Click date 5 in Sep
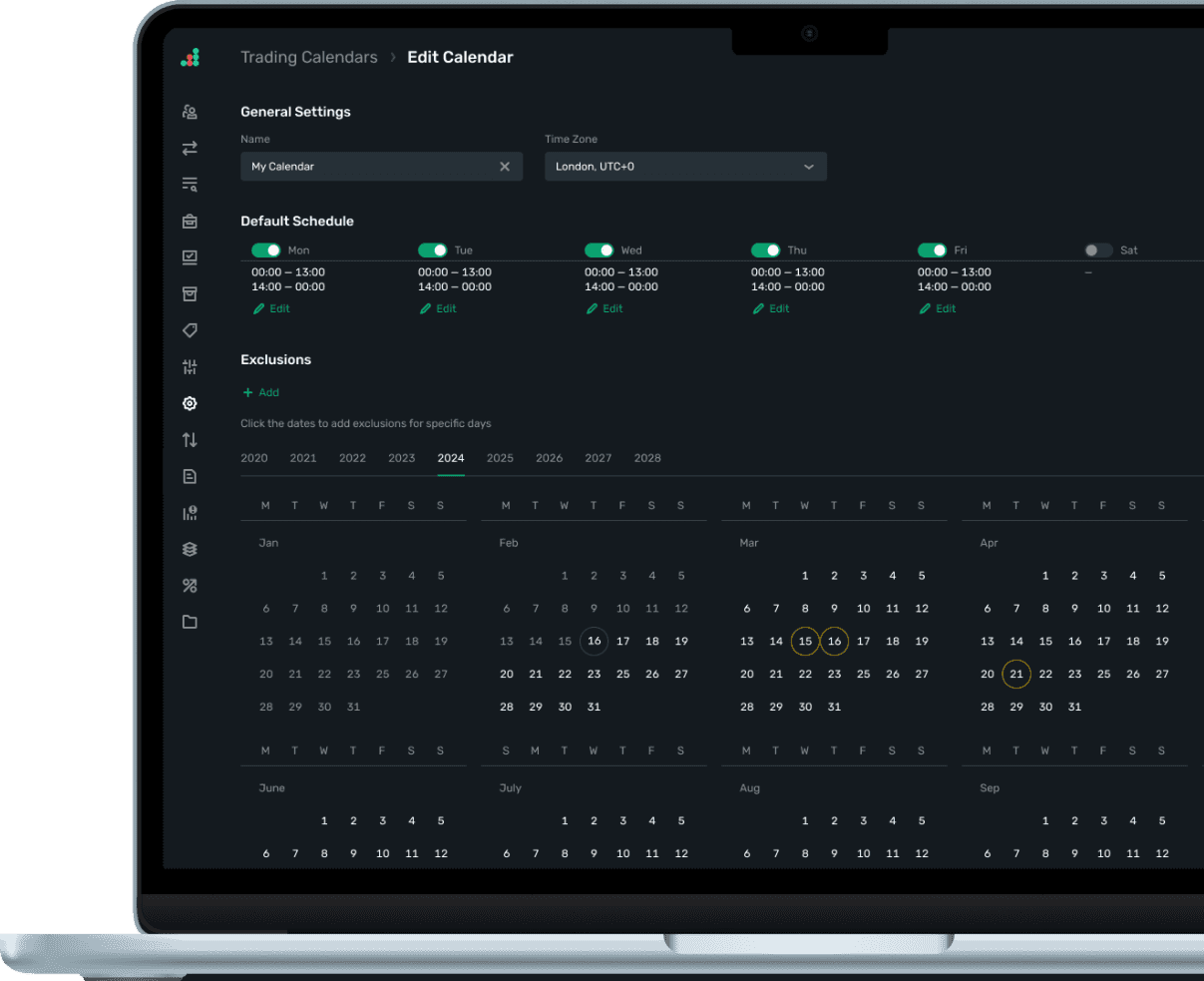This screenshot has height=981, width=1204. click(1162, 821)
